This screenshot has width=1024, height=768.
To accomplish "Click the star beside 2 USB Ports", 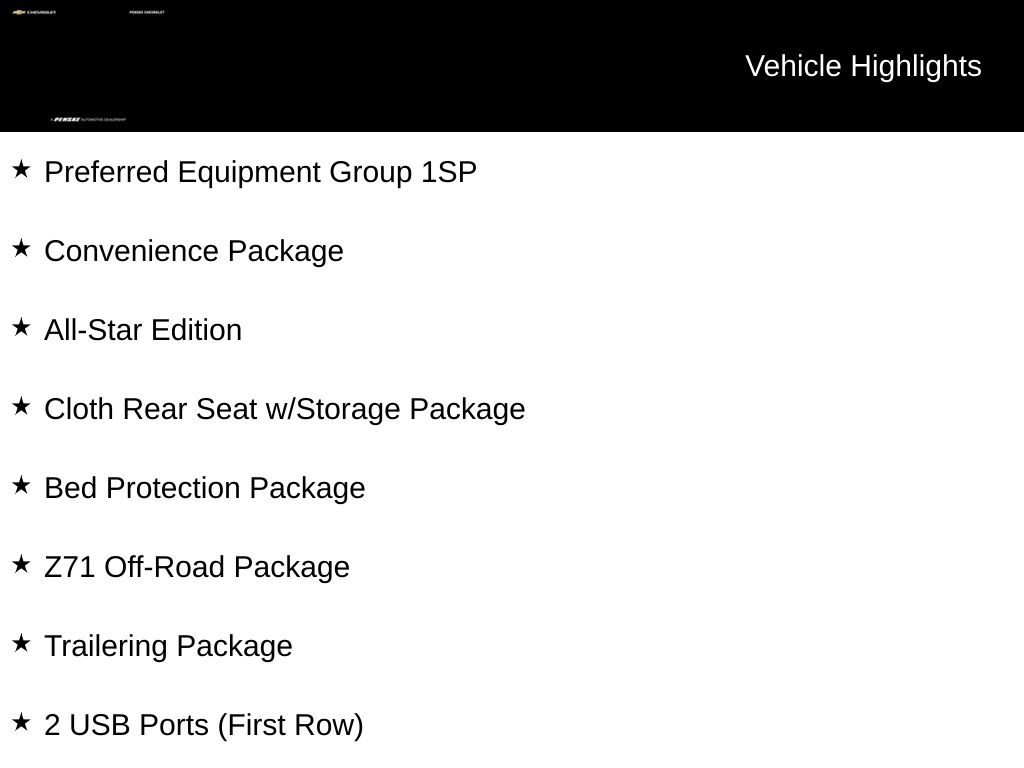I will [x=21, y=722].
